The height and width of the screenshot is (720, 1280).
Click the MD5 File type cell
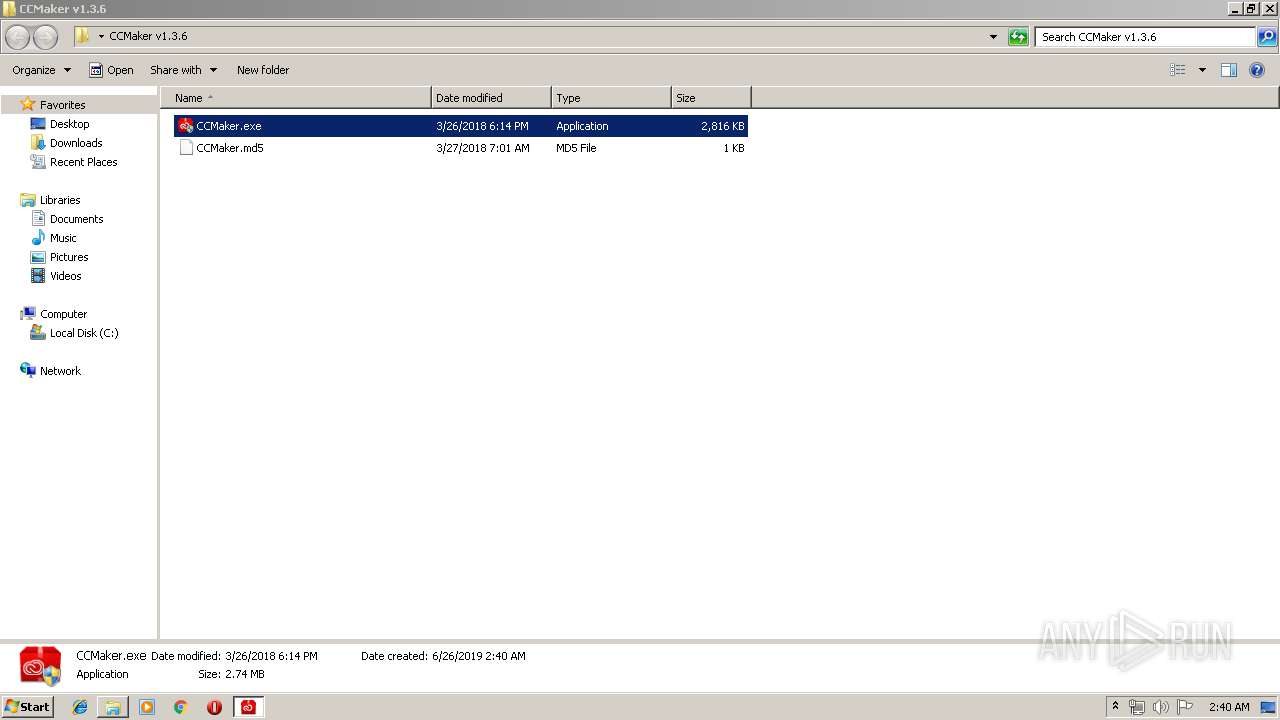point(576,148)
